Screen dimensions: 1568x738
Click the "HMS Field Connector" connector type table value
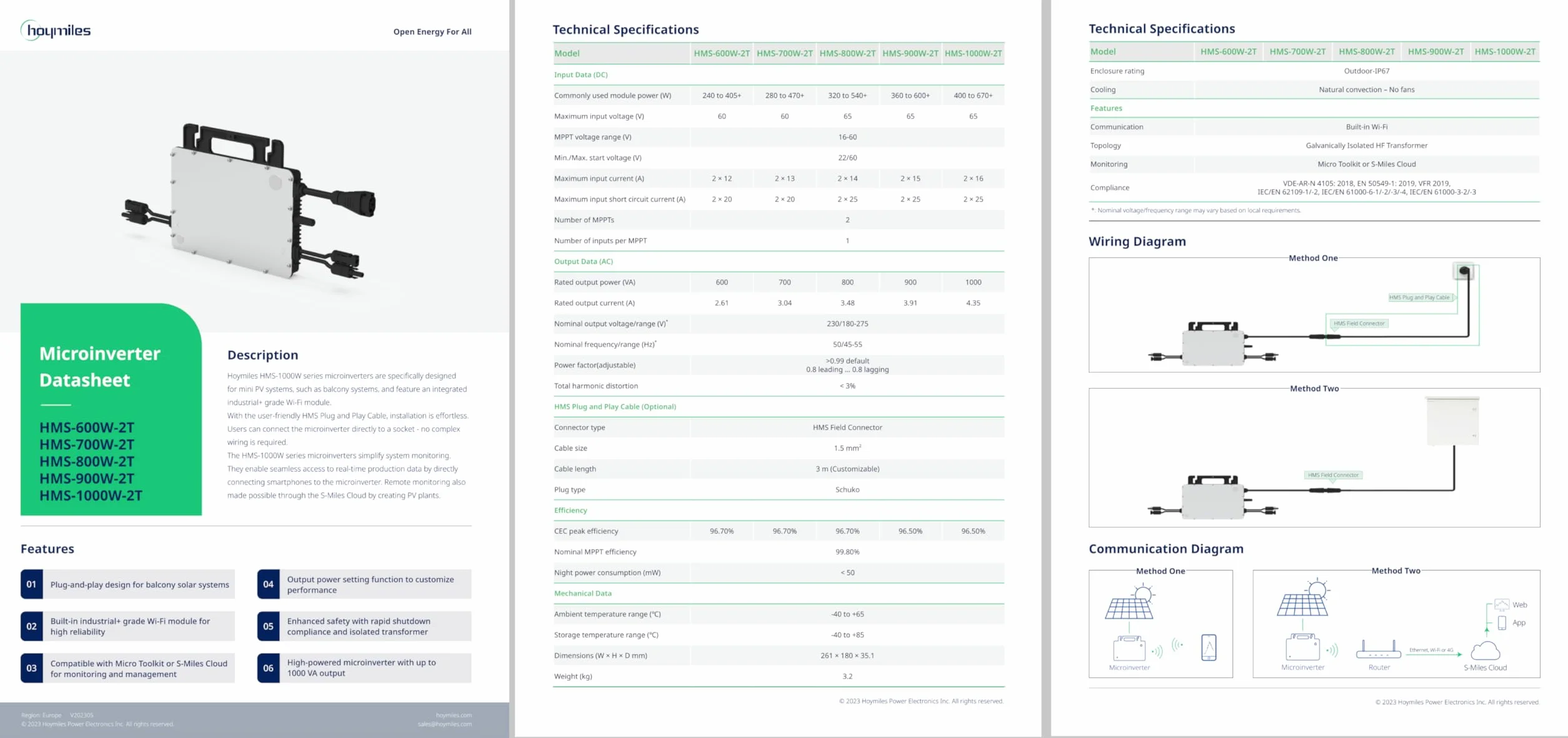click(x=847, y=427)
